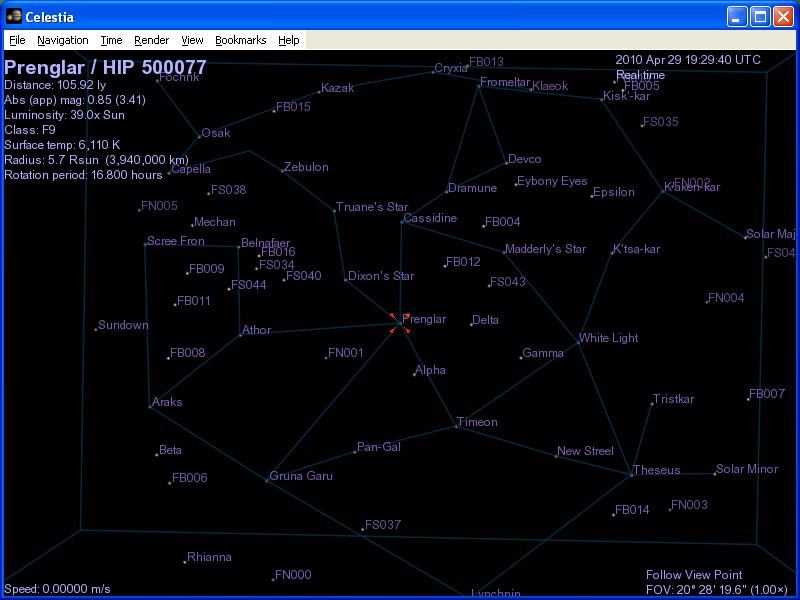The image size is (800, 600).
Task: Select the Gamma star label
Action: point(543,353)
